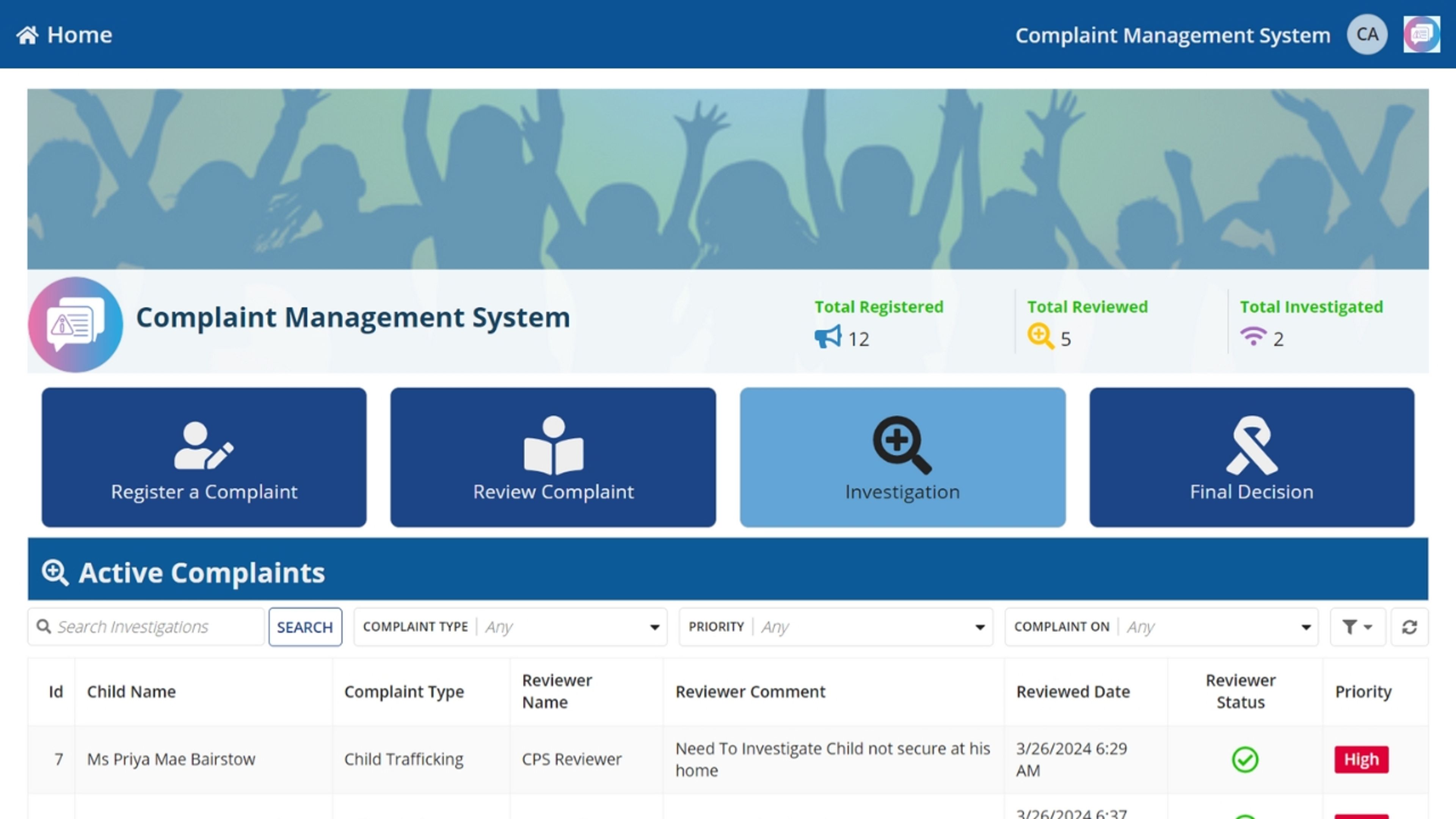Click the Investigation magnifying glass icon

pos(902,446)
